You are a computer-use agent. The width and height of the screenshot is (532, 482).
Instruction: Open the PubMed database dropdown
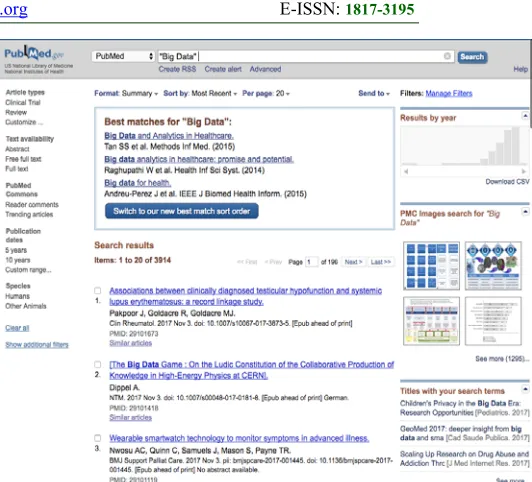[x=124, y=56]
